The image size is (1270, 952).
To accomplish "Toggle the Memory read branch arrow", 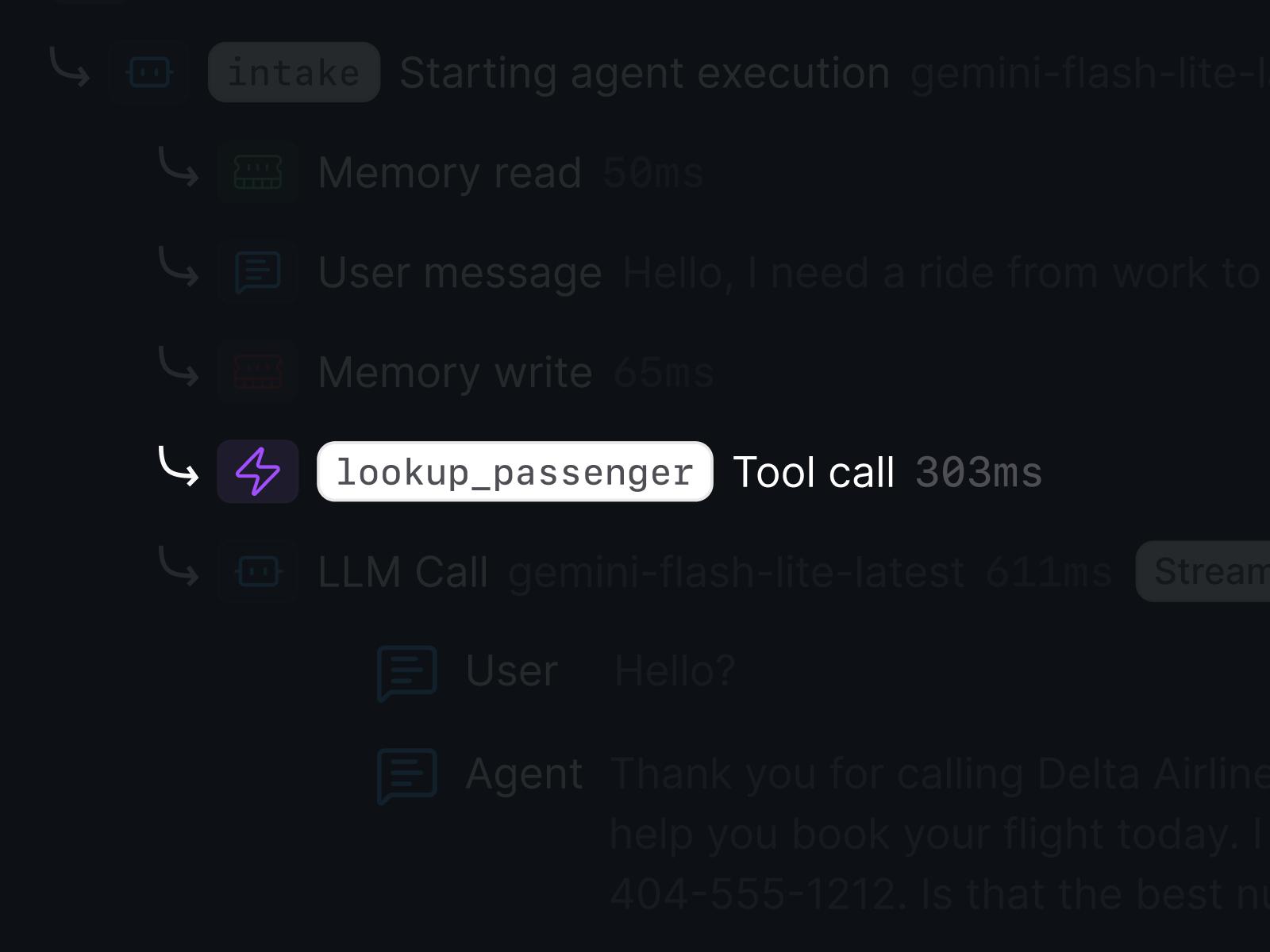I will pos(179,167).
